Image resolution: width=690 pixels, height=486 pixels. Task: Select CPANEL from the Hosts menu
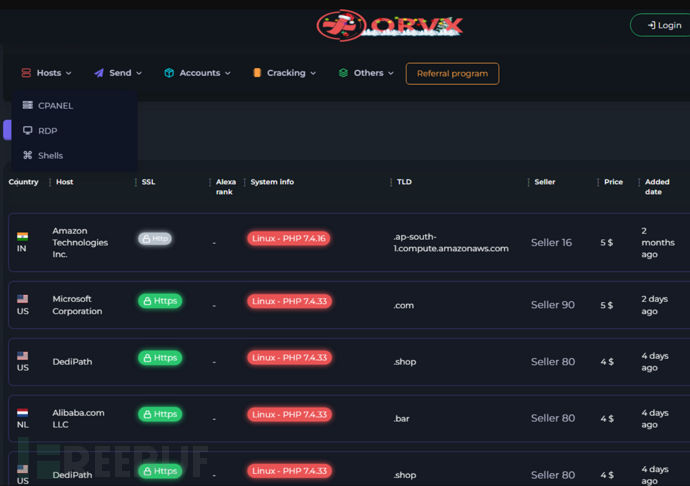[55, 106]
